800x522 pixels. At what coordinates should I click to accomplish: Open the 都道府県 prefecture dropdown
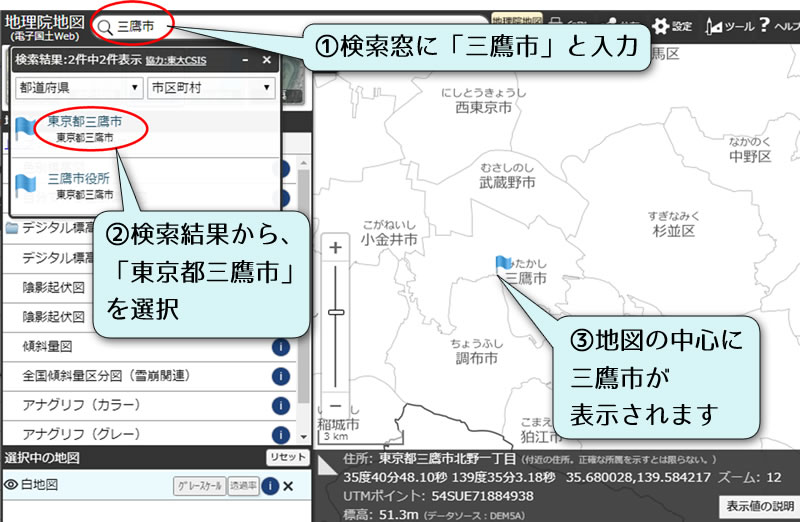coord(79,88)
